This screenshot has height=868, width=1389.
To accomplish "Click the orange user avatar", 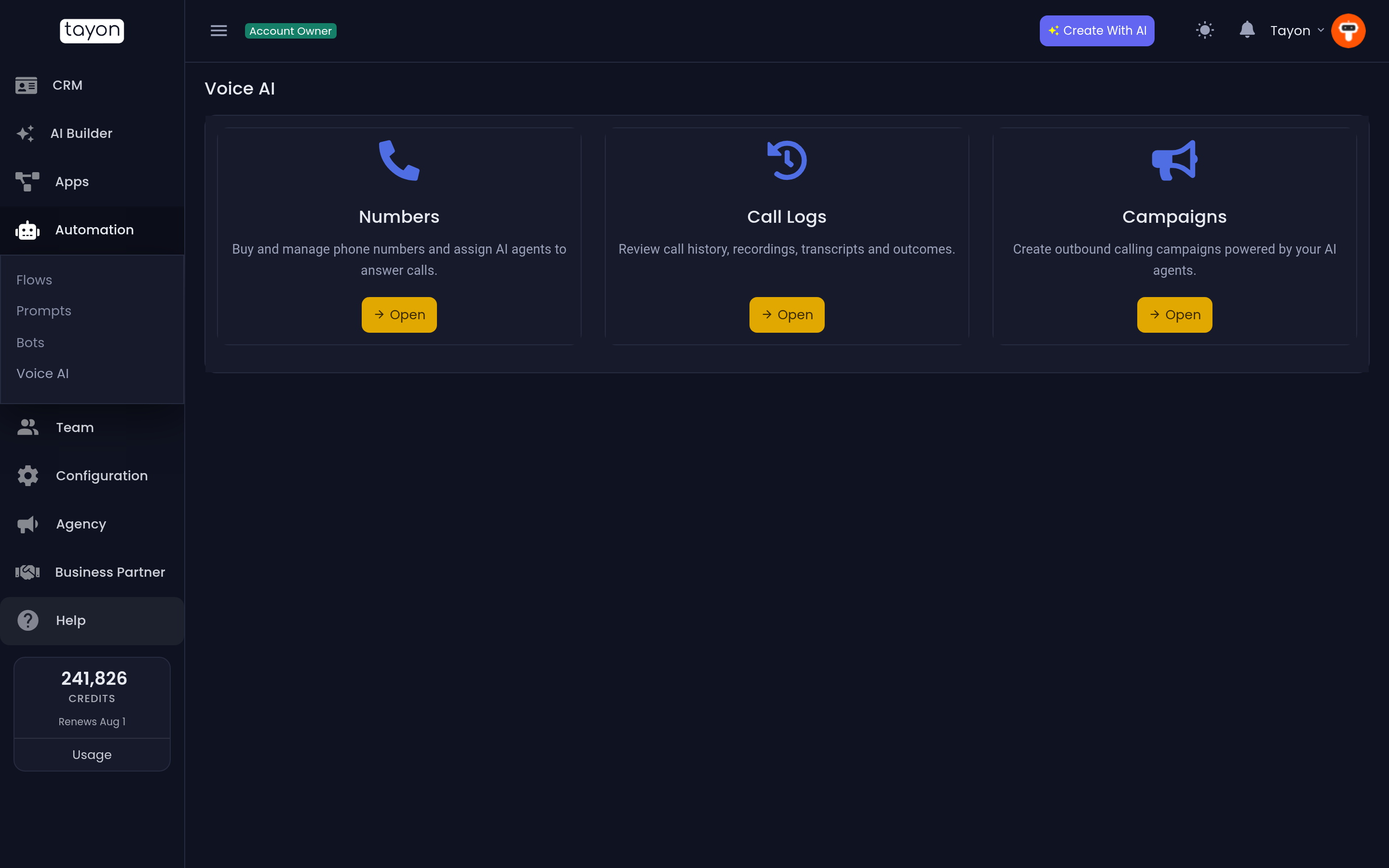I will (1348, 30).
